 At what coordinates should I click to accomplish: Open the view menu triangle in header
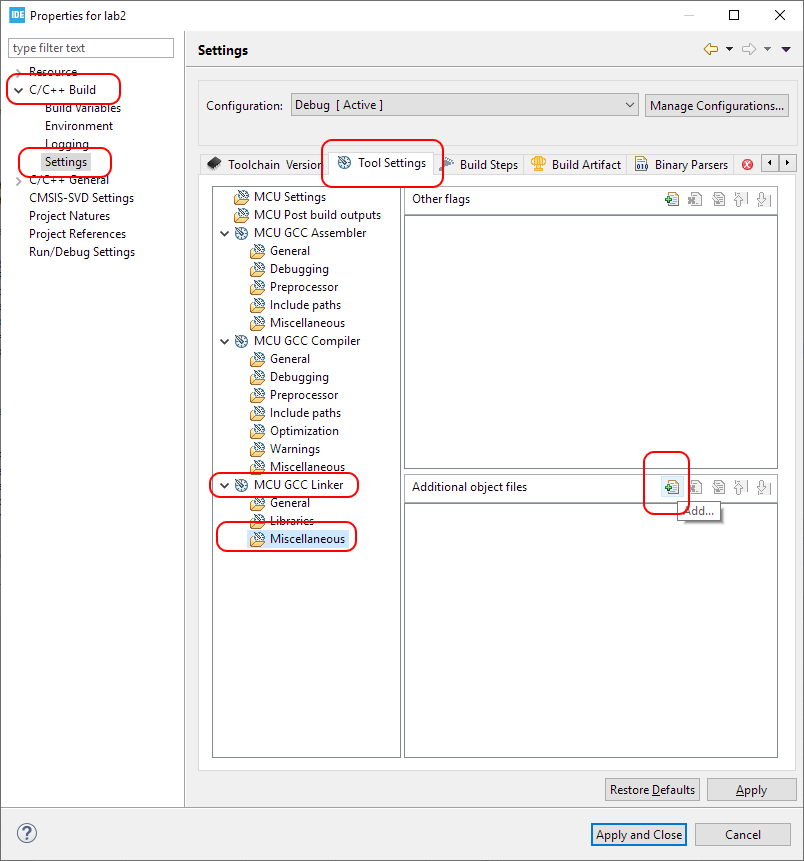[786, 49]
